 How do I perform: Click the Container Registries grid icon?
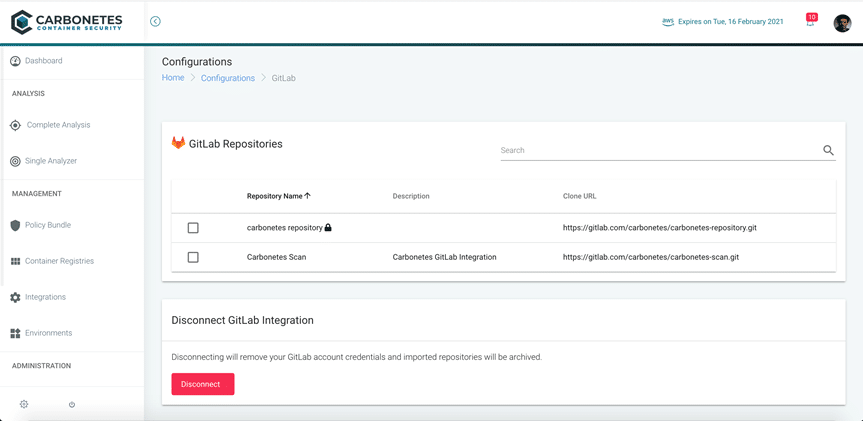coord(16,261)
